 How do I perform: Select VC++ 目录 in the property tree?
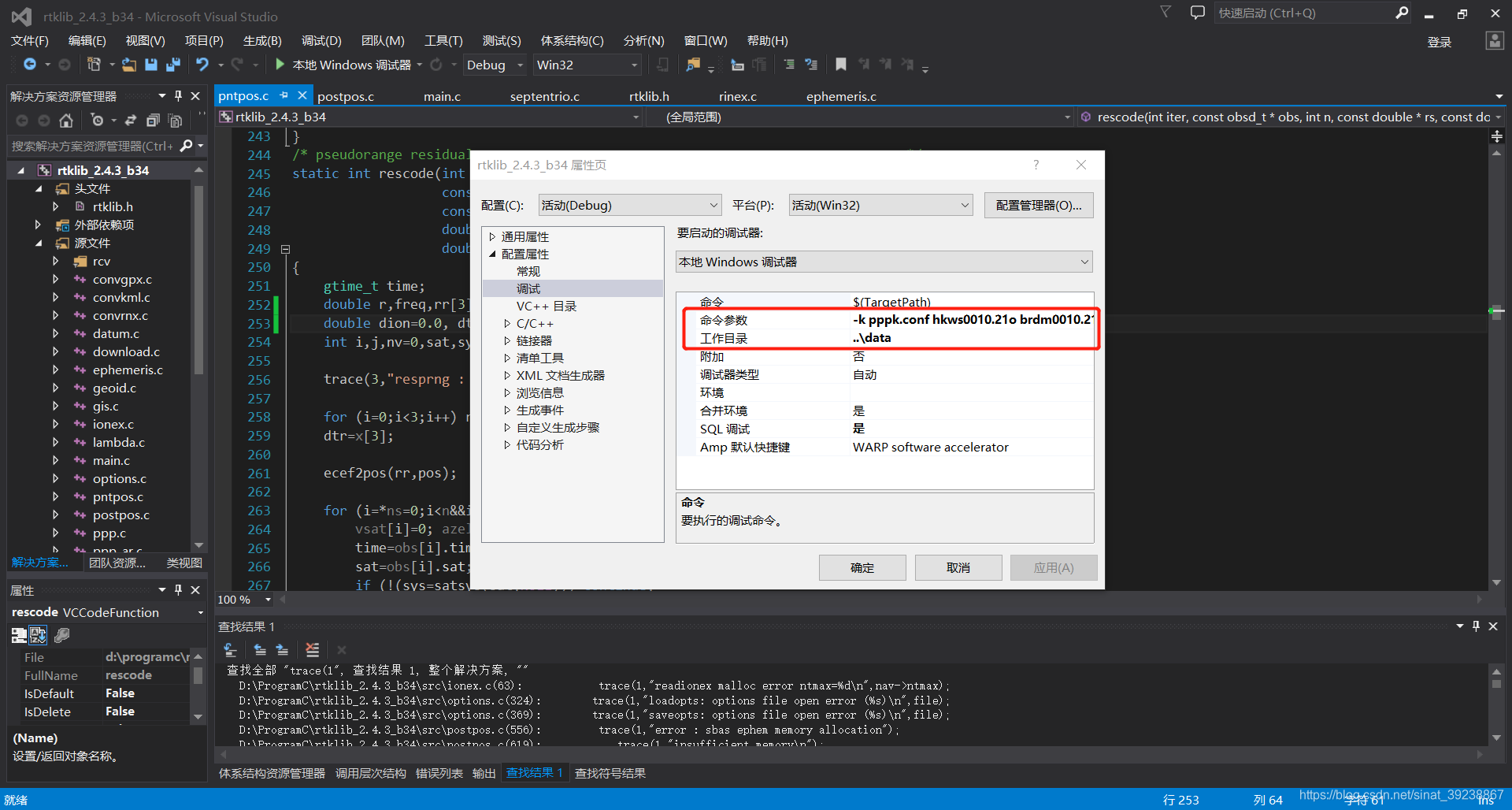pos(547,306)
